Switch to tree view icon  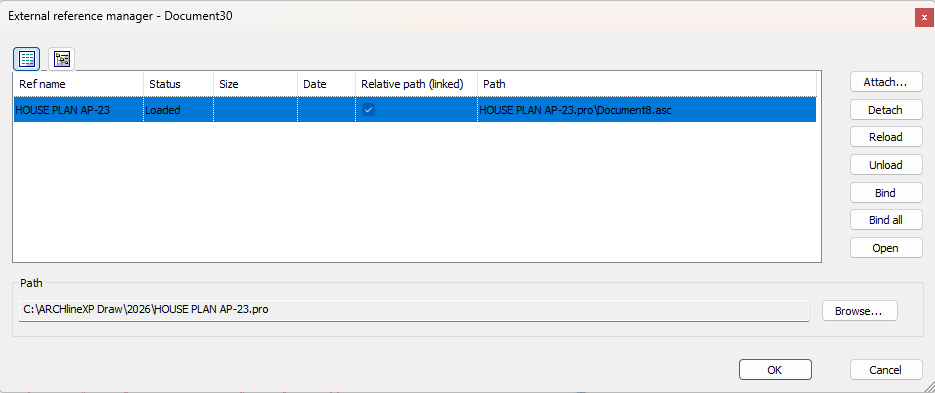pyautogui.click(x=61, y=58)
